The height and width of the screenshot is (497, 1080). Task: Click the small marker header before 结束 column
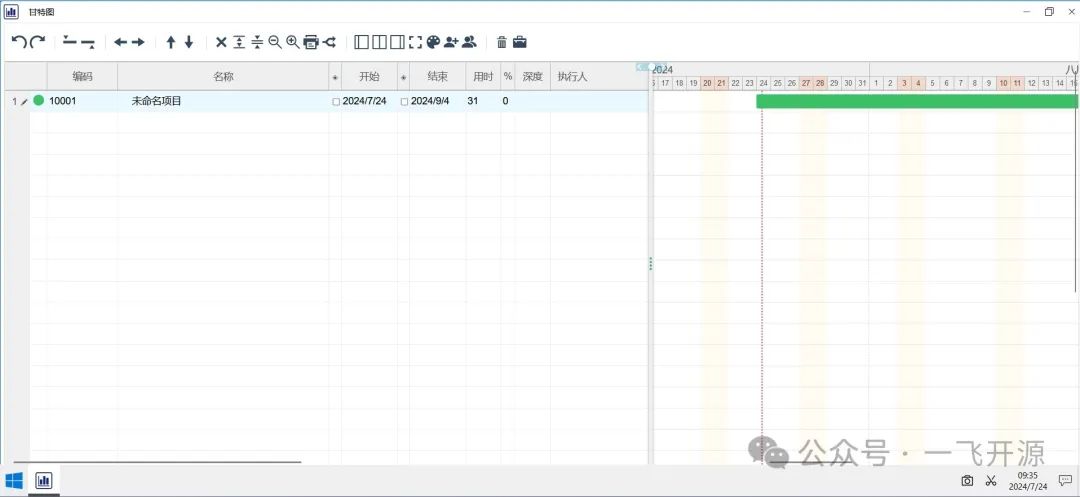coord(403,77)
